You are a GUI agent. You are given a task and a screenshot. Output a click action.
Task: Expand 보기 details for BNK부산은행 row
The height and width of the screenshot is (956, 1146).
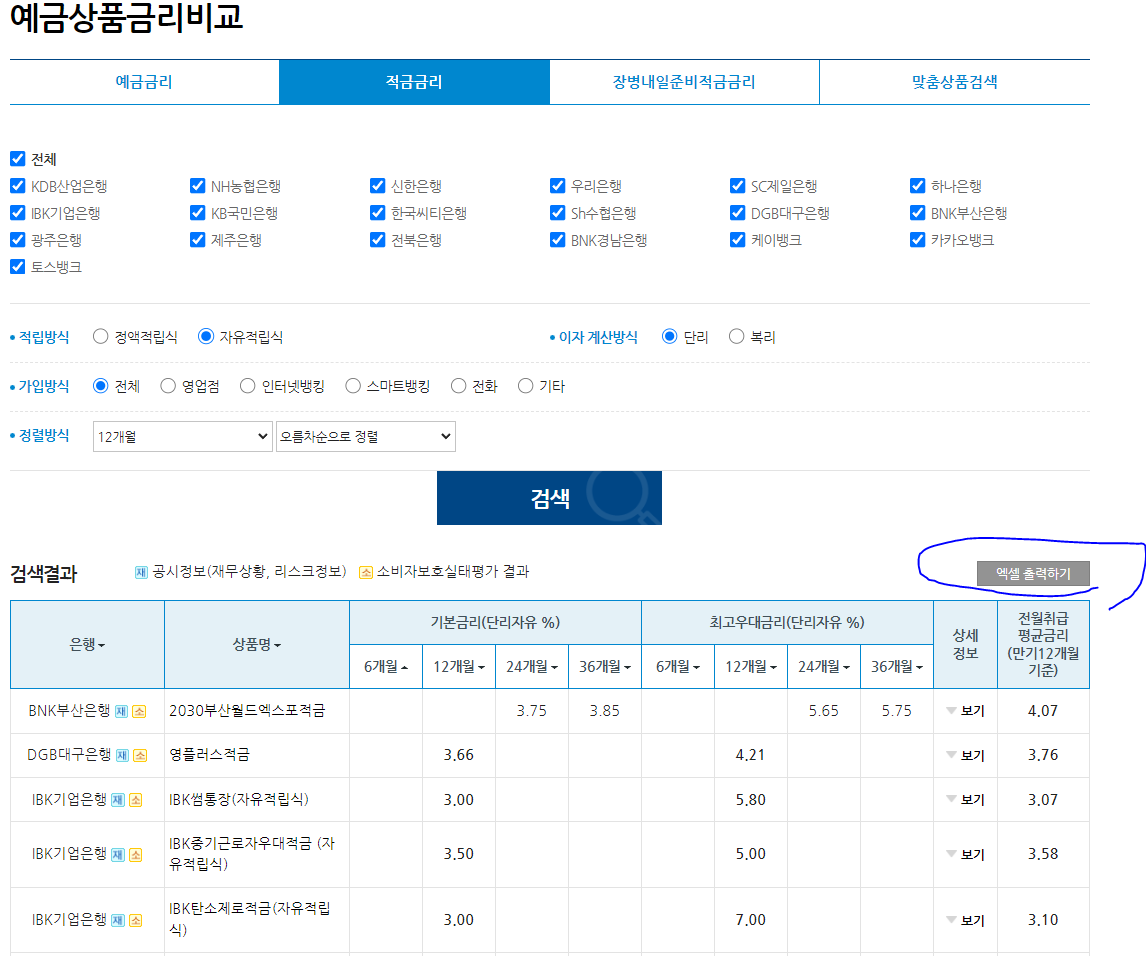pos(965,711)
